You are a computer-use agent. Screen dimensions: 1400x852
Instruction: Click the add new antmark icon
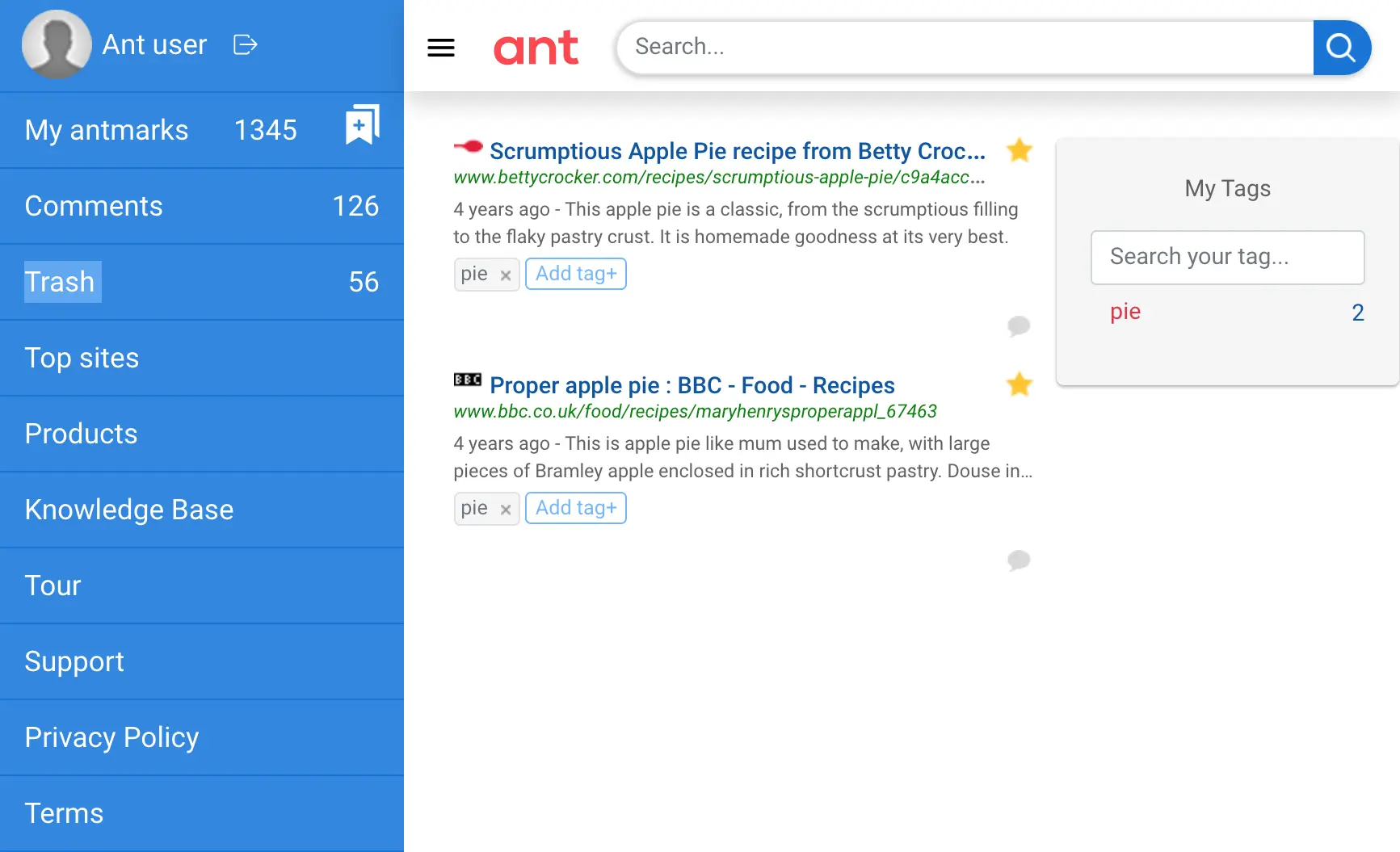point(361,126)
